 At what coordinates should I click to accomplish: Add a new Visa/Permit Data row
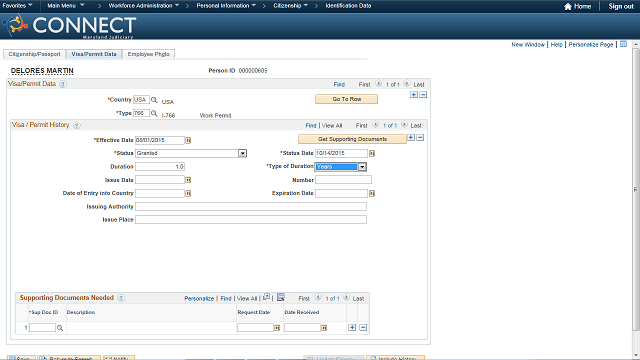pos(414,95)
